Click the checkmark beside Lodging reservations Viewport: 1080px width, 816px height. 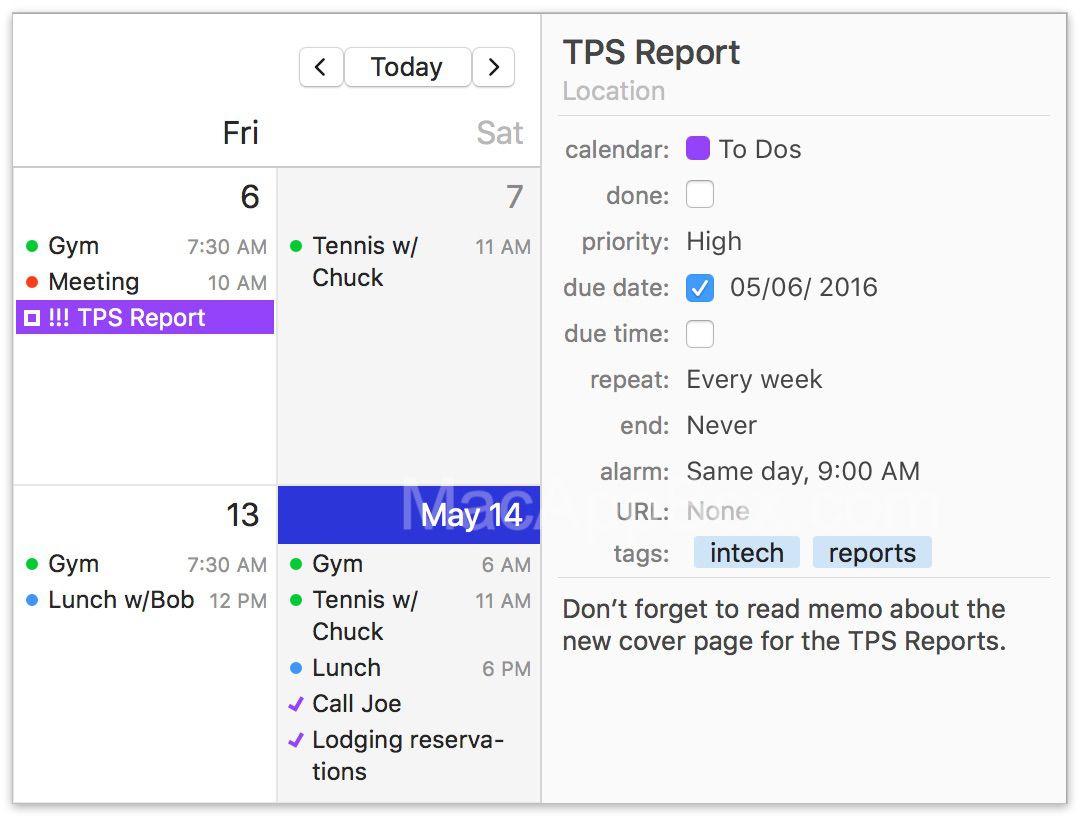click(296, 740)
